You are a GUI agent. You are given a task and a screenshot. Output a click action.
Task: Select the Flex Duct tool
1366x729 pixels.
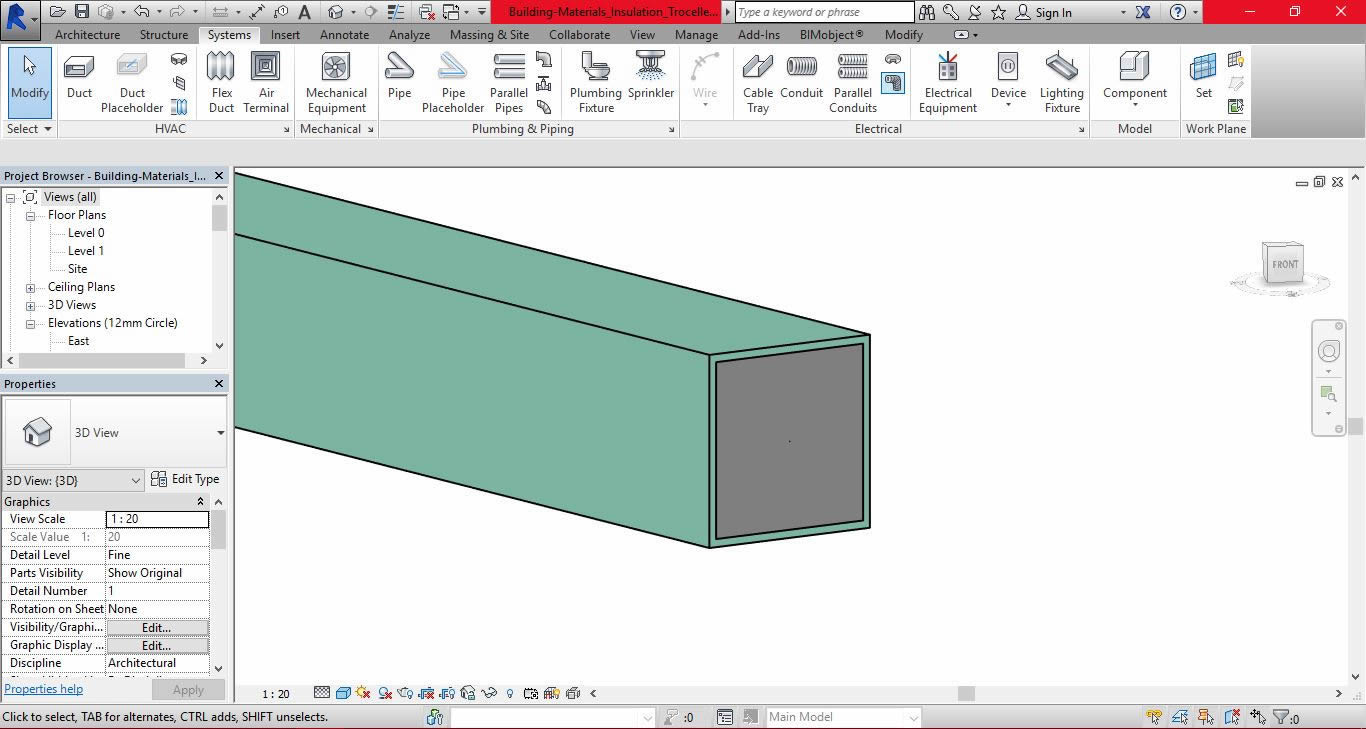[x=221, y=84]
